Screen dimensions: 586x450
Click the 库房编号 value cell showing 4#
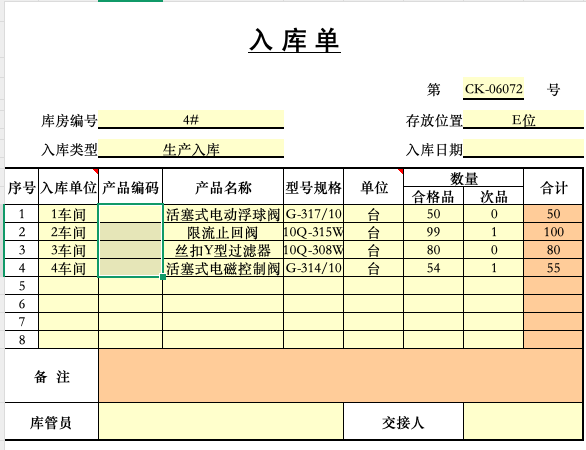[191, 120]
